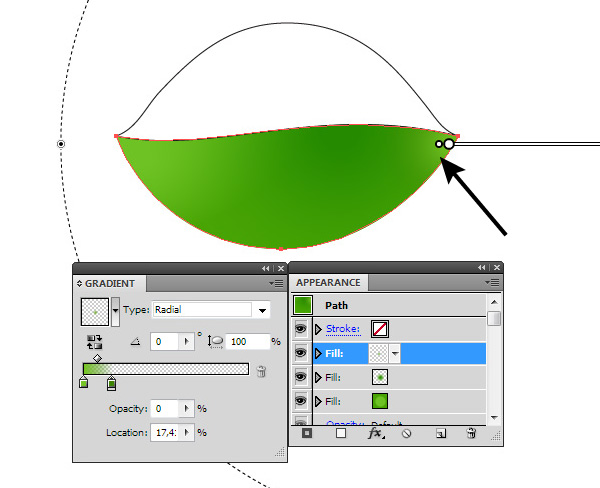
Task: Hide the Stroke attribute visibility
Action: coord(301,329)
